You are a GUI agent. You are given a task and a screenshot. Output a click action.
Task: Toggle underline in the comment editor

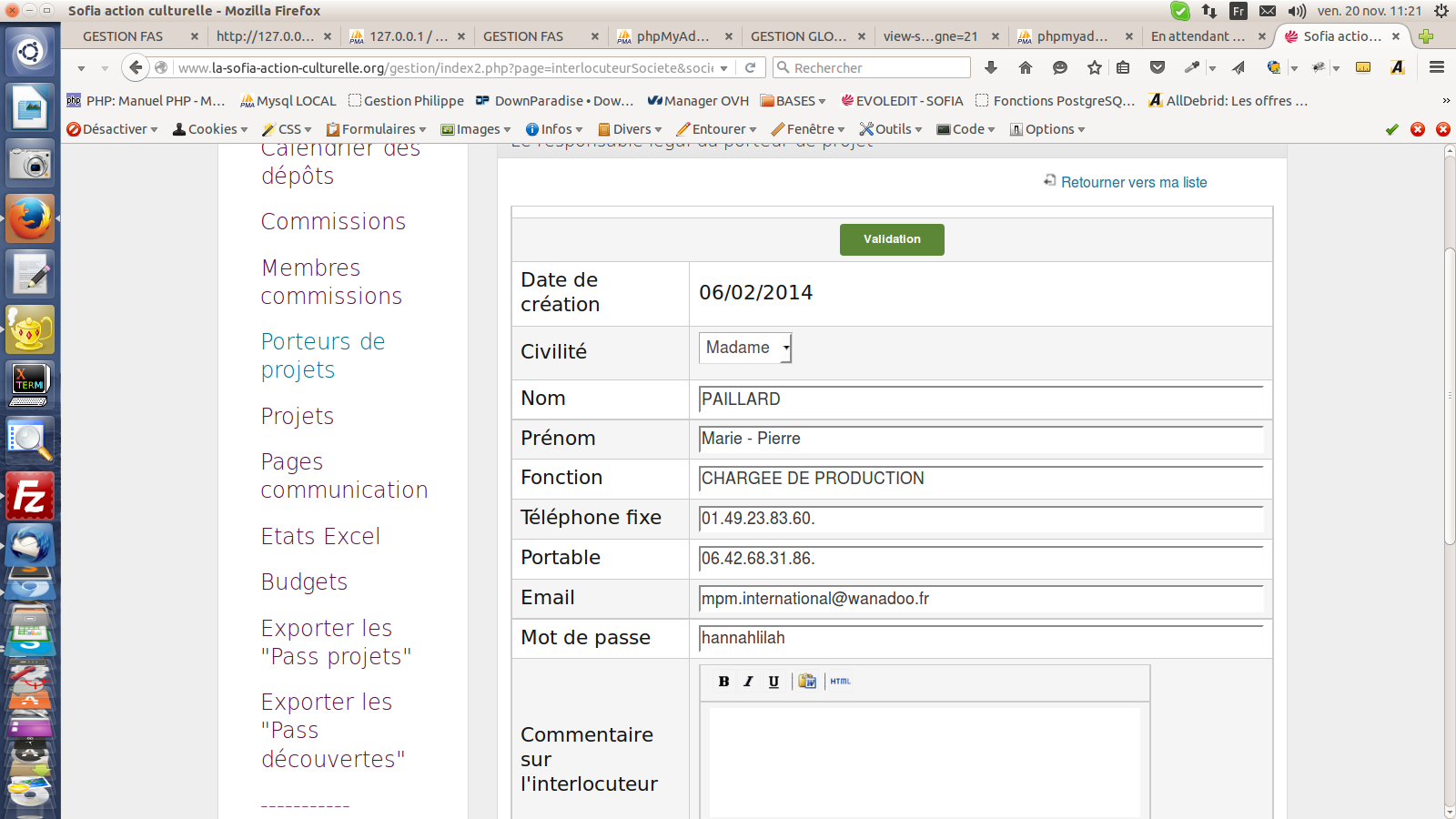[773, 681]
